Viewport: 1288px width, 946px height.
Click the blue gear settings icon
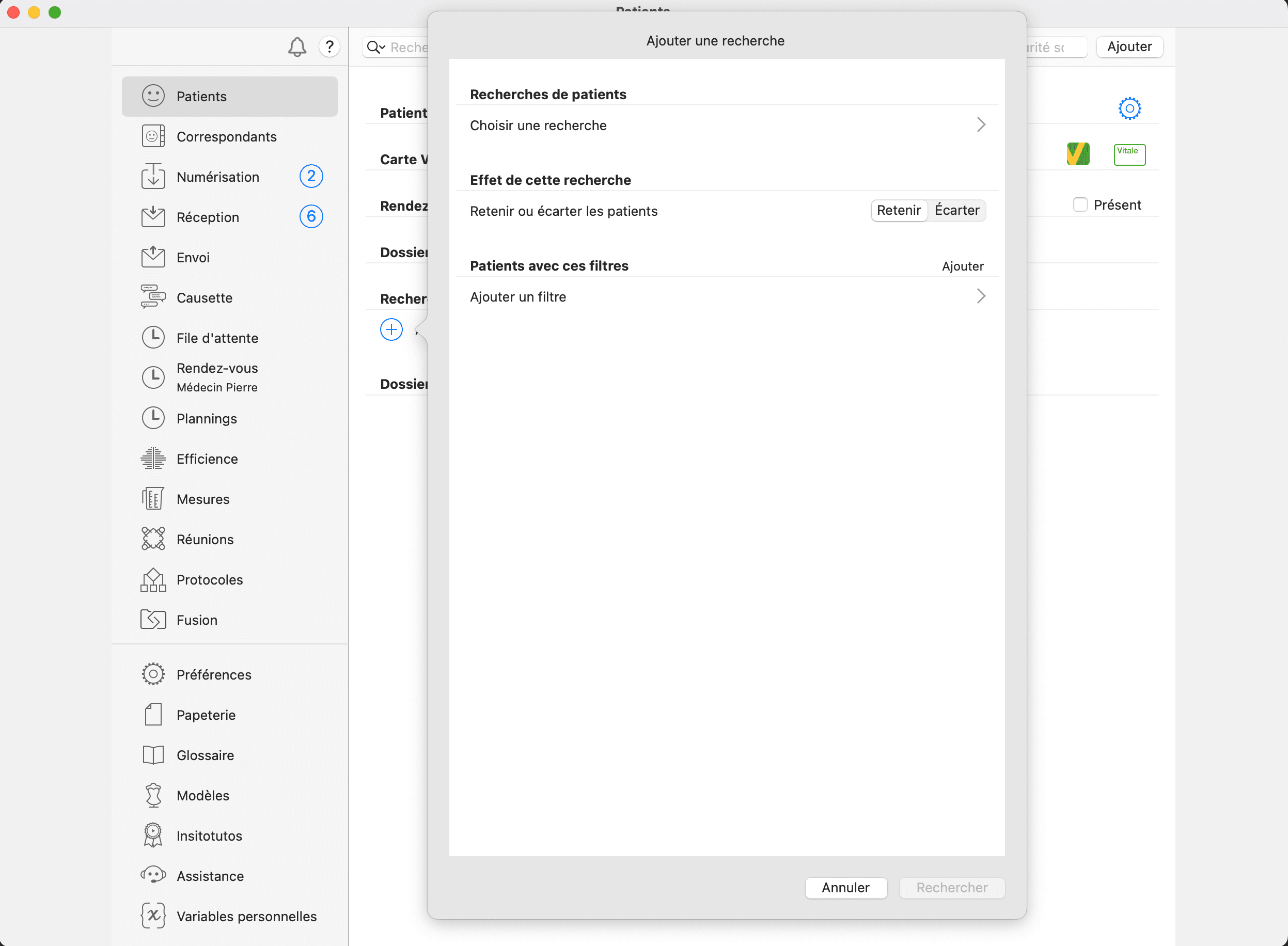[1129, 108]
